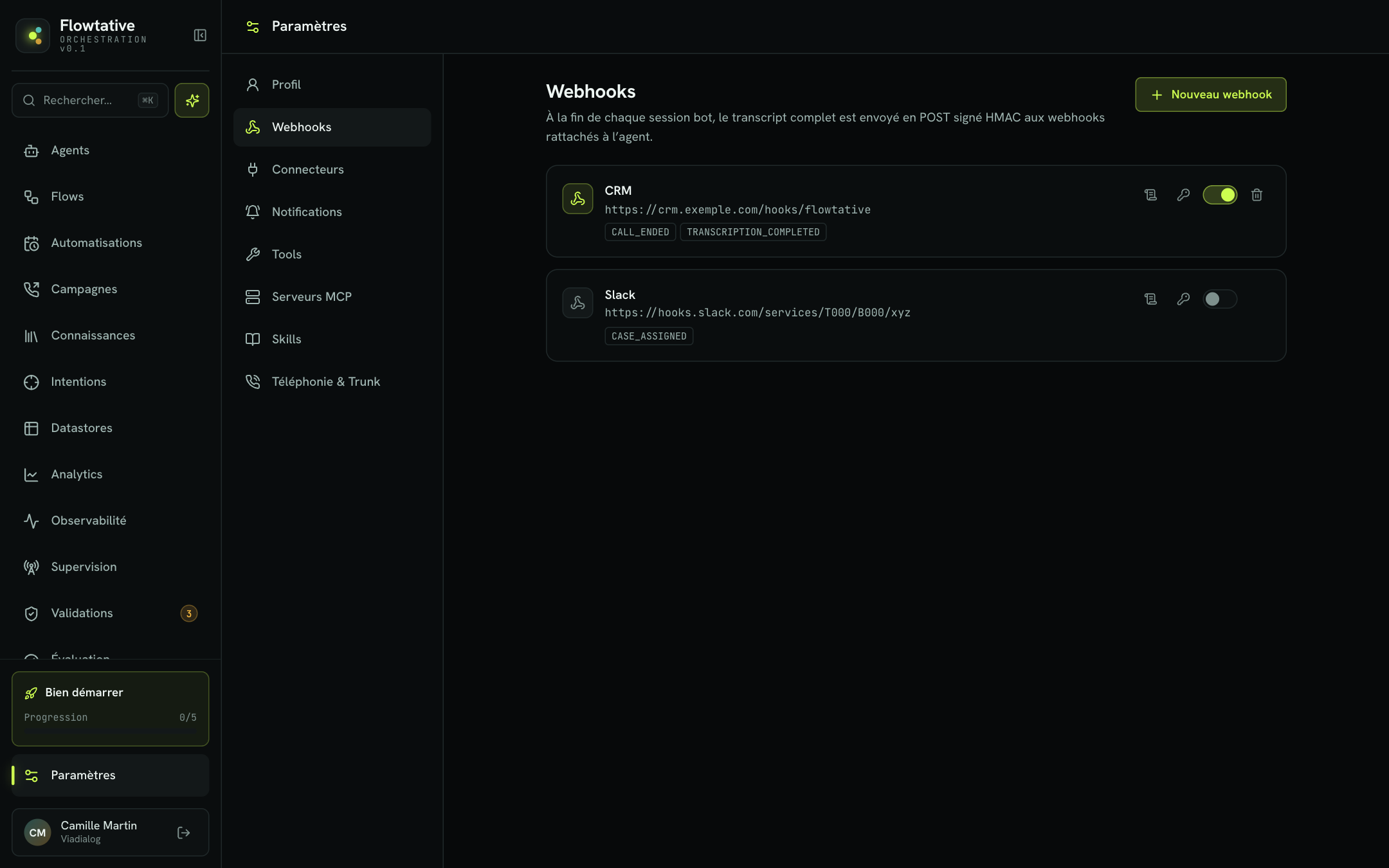
Task: Open the Tools settings section
Action: tap(332, 255)
